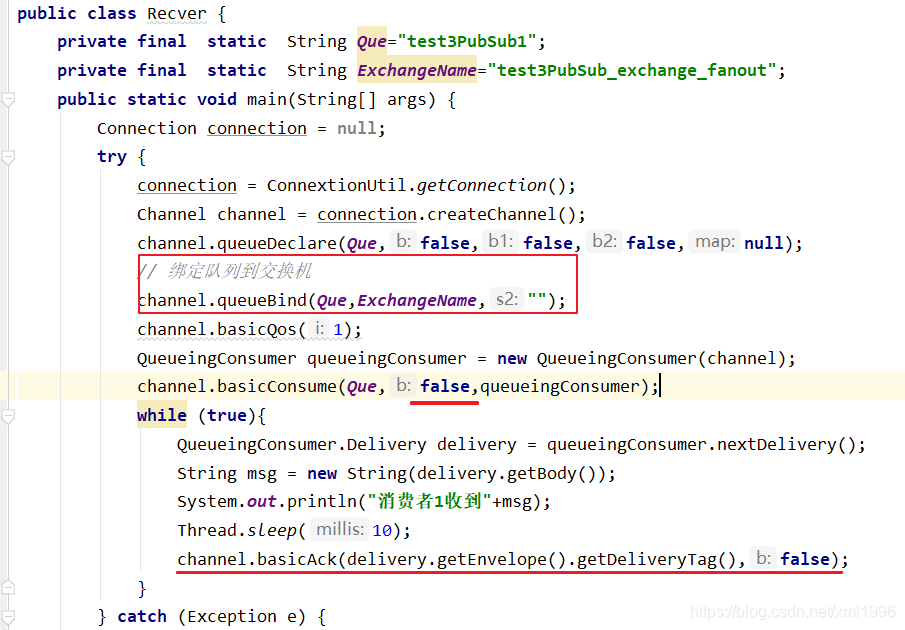This screenshot has width=905, height=630.
Task: Click the Recver class name
Action: tap(177, 14)
